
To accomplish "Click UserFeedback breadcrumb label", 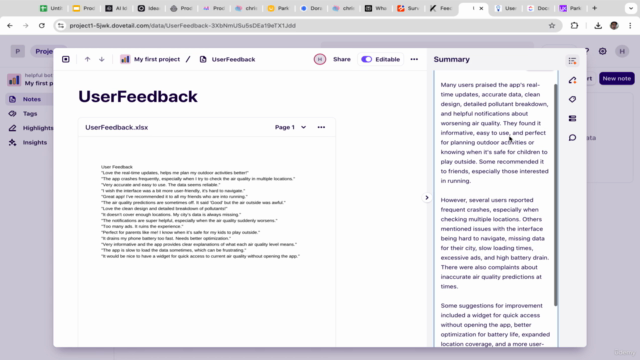I will point(233,59).
